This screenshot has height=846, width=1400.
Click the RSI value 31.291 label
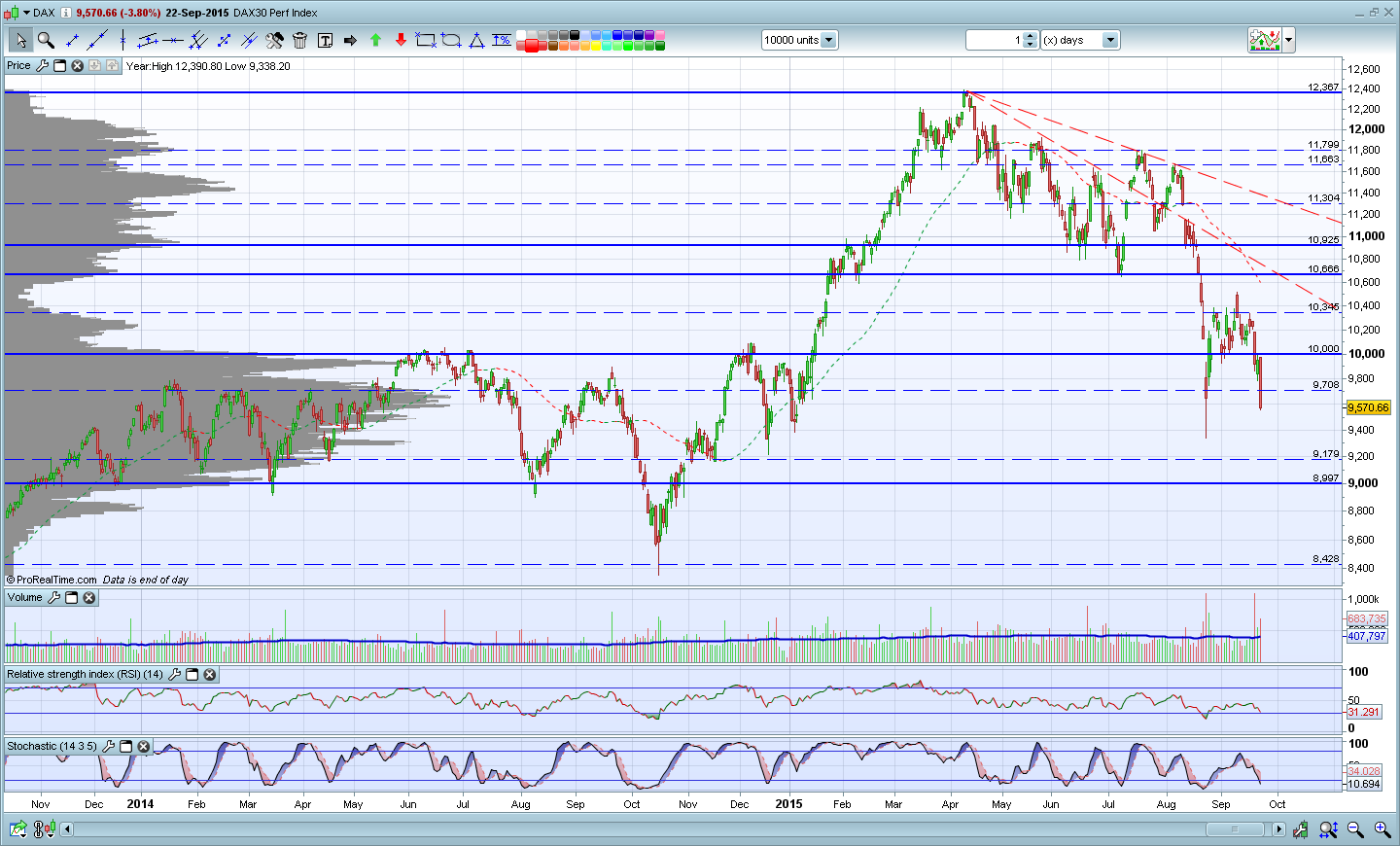(x=1364, y=712)
